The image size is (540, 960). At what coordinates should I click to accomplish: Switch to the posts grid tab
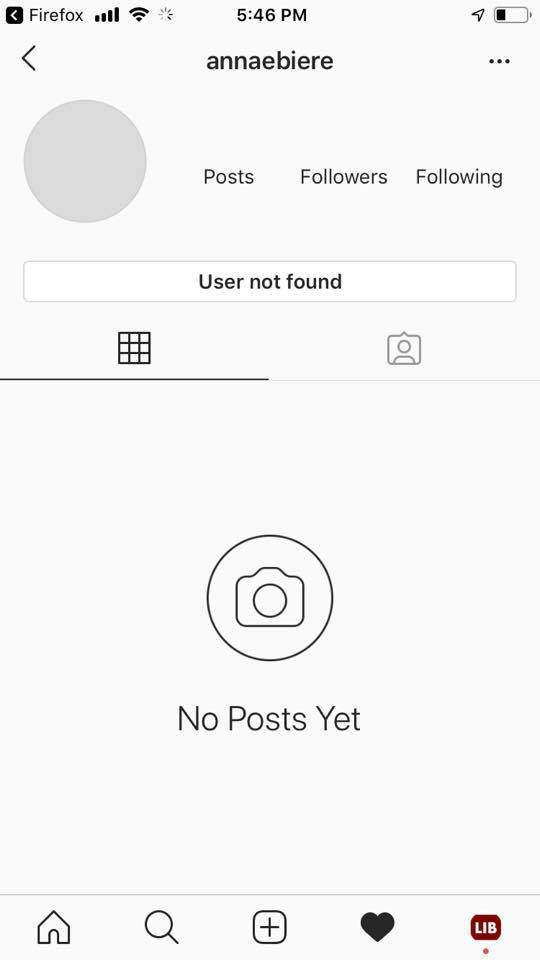click(x=134, y=348)
